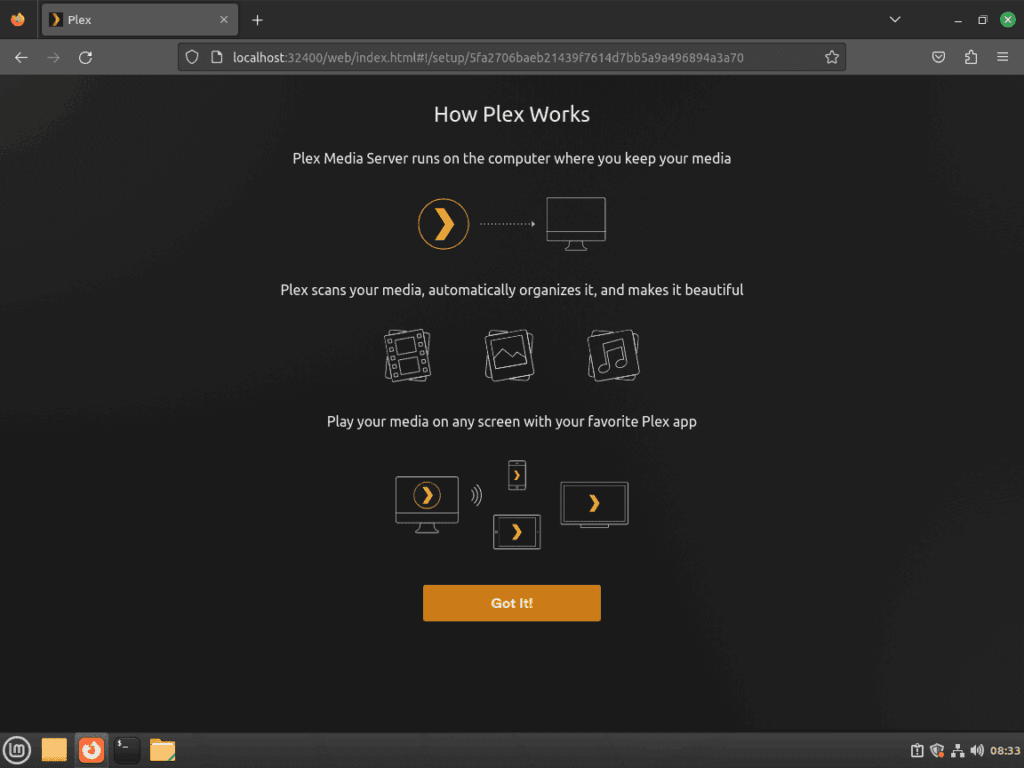Screen dimensions: 1024x768
Task: Click the smartphone Plex device icon
Action: (x=516, y=474)
